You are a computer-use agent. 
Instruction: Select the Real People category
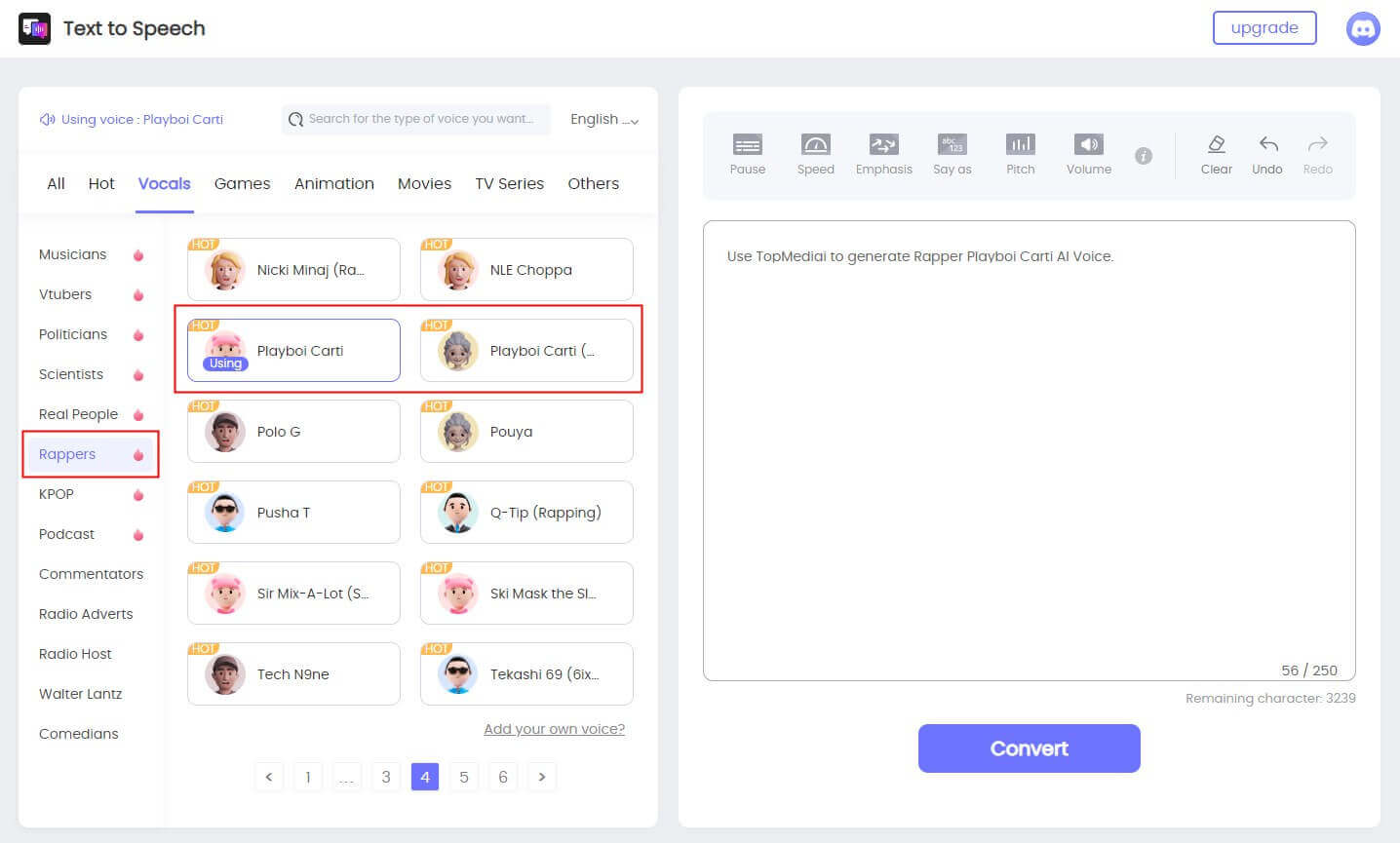click(91, 414)
